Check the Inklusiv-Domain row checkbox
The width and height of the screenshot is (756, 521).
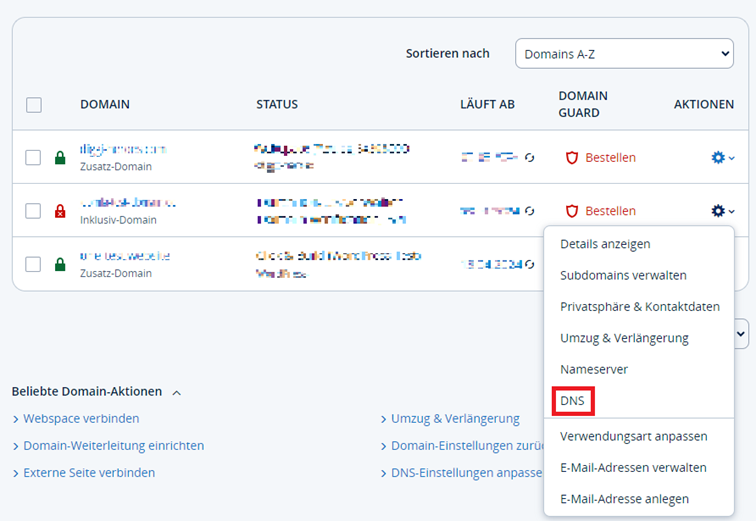[x=33, y=211]
